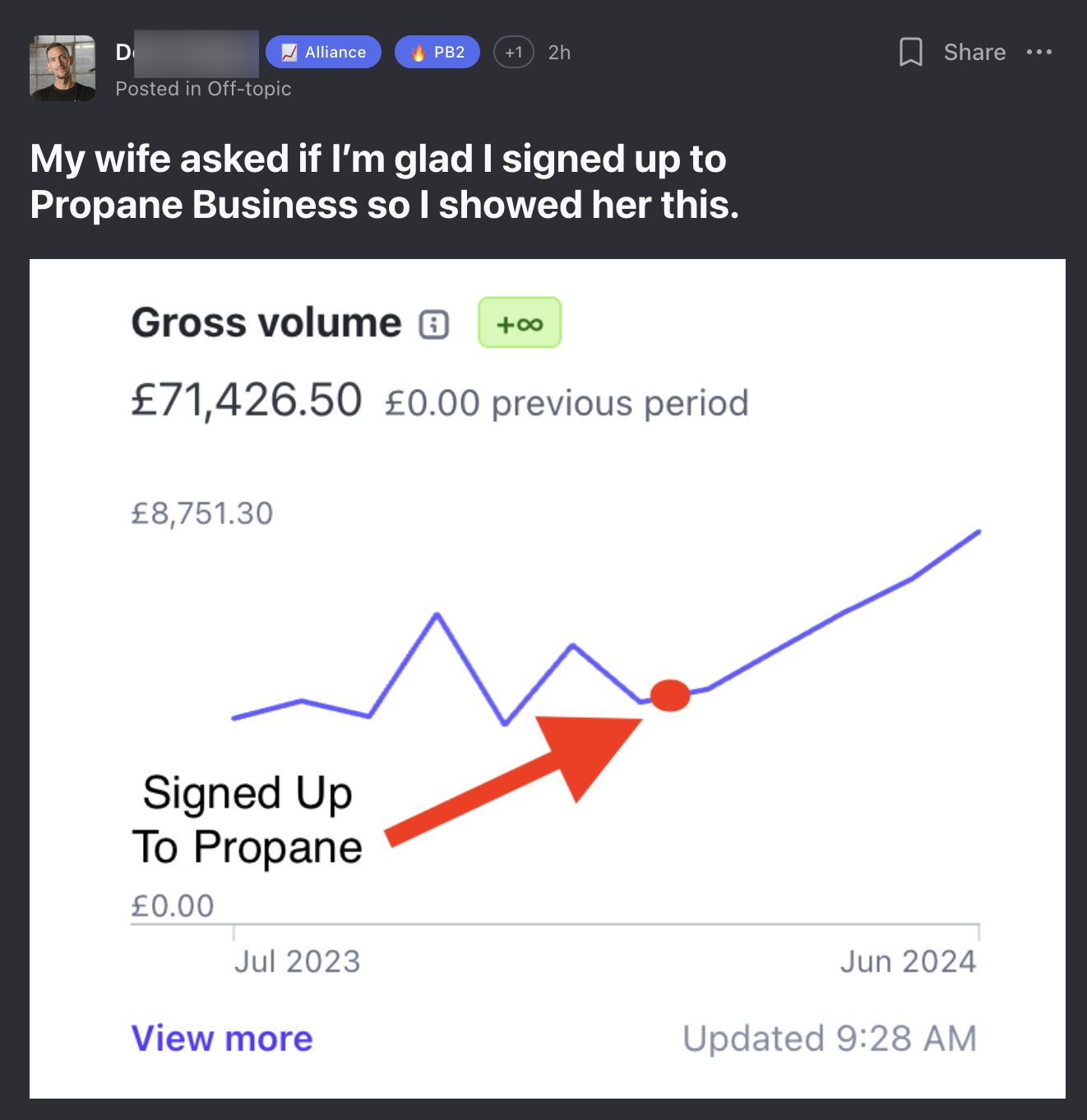Open View more for gross volume details
1087x1120 pixels.
coord(221,1038)
